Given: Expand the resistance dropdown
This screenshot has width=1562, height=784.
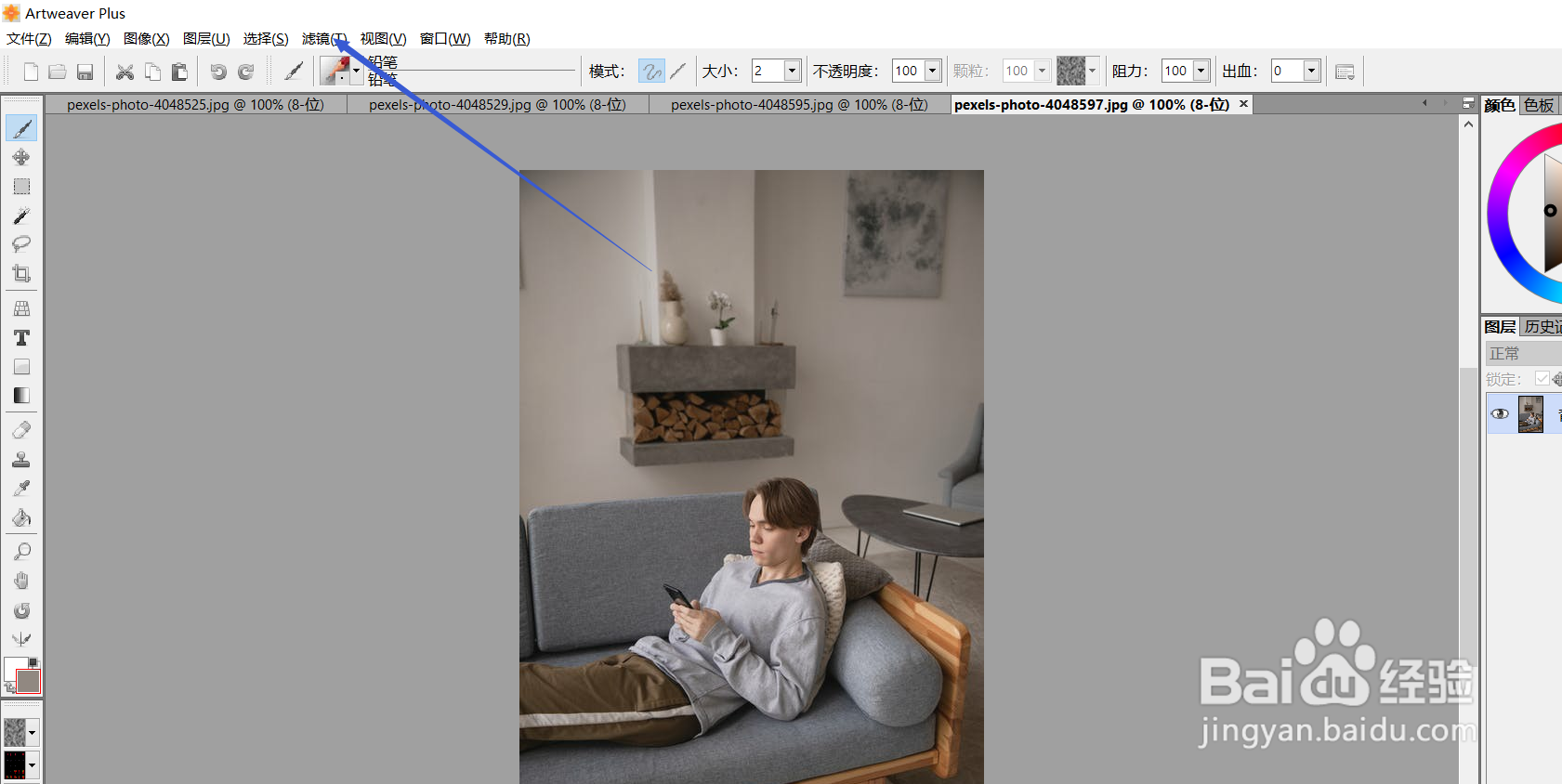Looking at the screenshot, I should 1201,71.
